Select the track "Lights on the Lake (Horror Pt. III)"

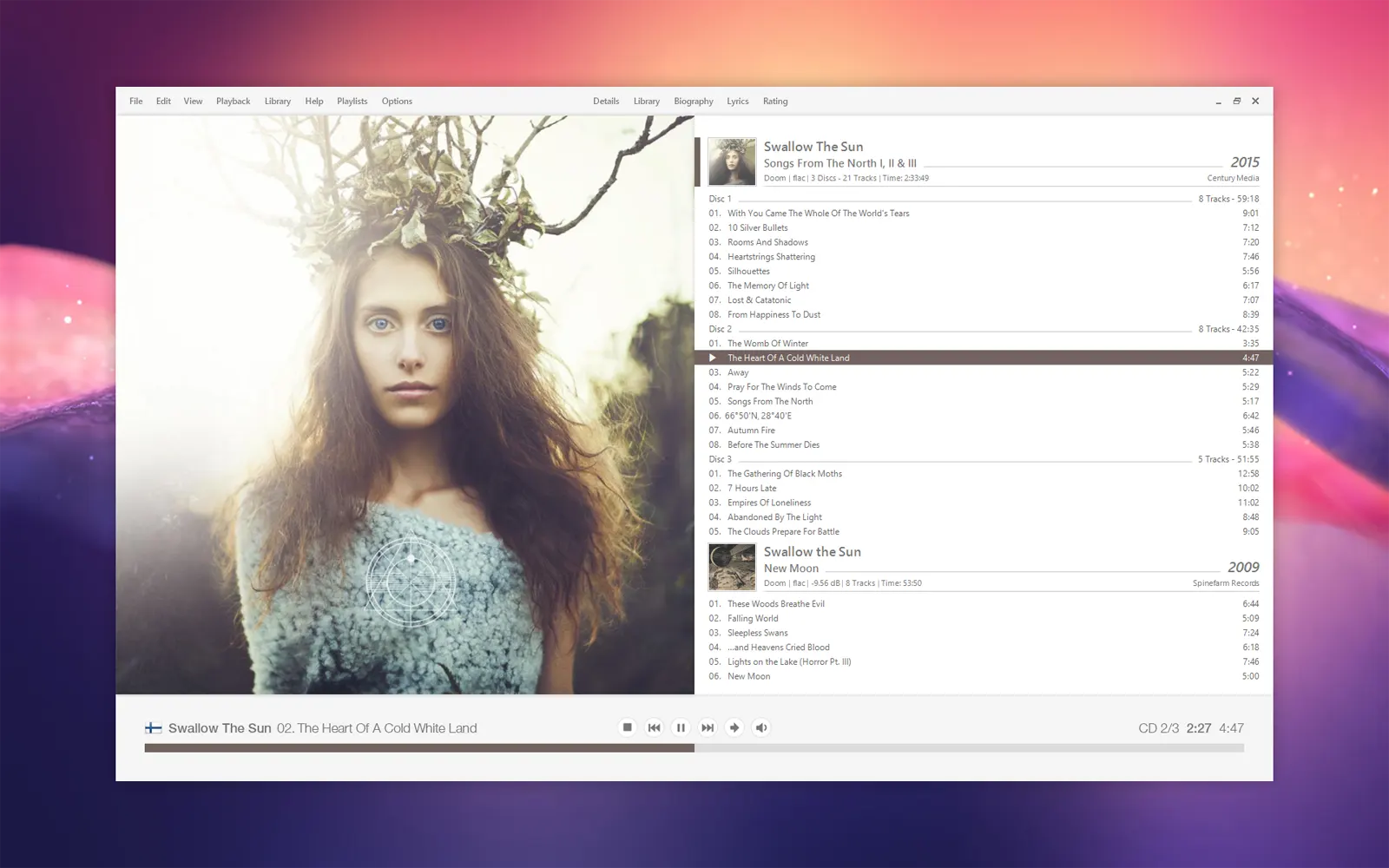click(x=984, y=661)
